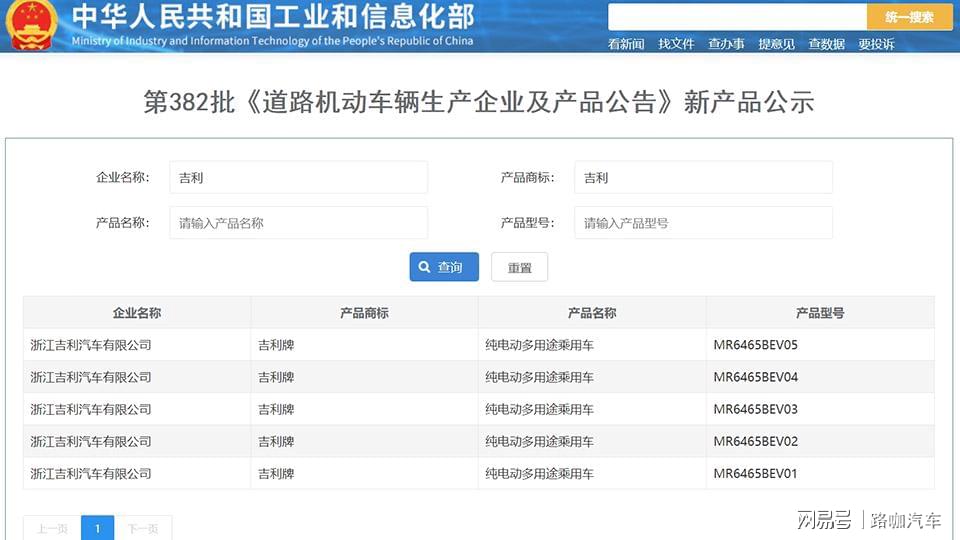Open the 找文件 navigation menu
Image resolution: width=960 pixels, height=540 pixels.
(676, 44)
